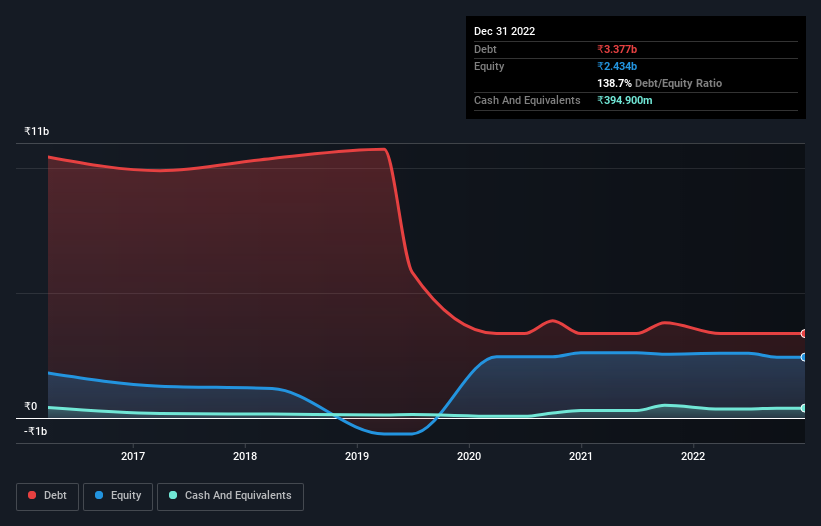Select the 2020 x-axis label

[469, 456]
